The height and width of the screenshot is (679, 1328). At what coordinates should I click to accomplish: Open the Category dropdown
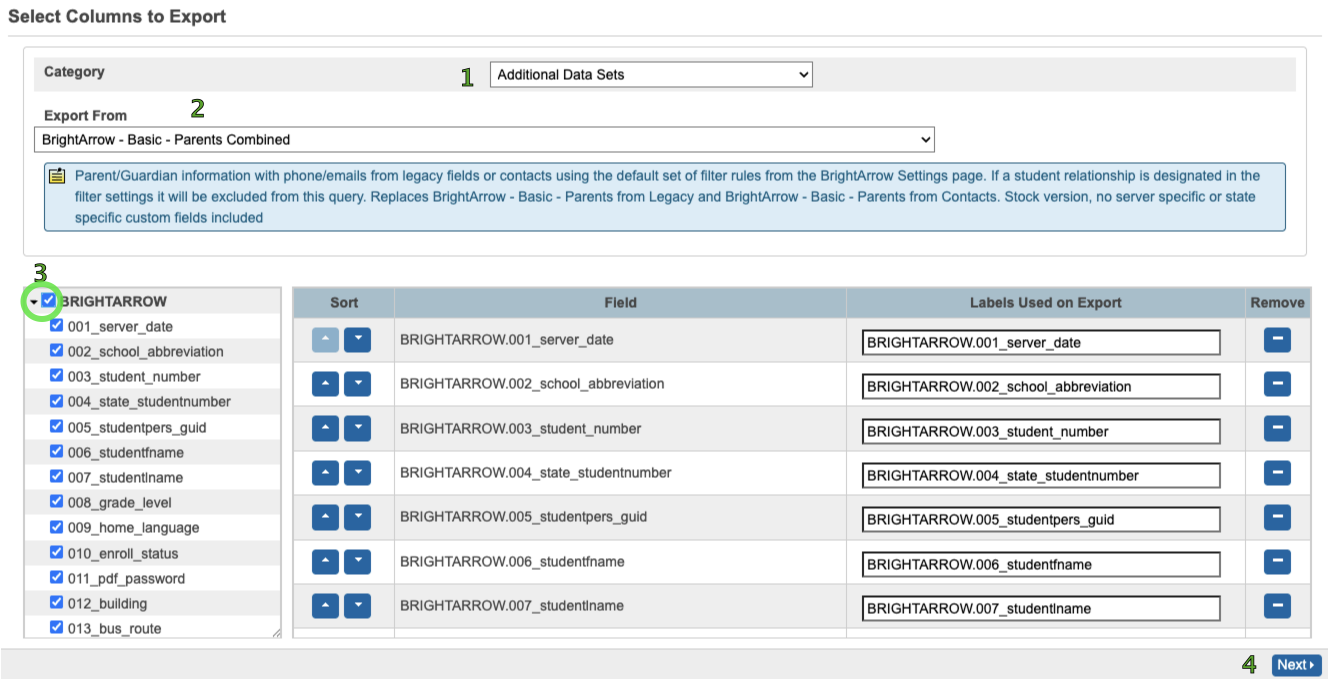(x=651, y=75)
